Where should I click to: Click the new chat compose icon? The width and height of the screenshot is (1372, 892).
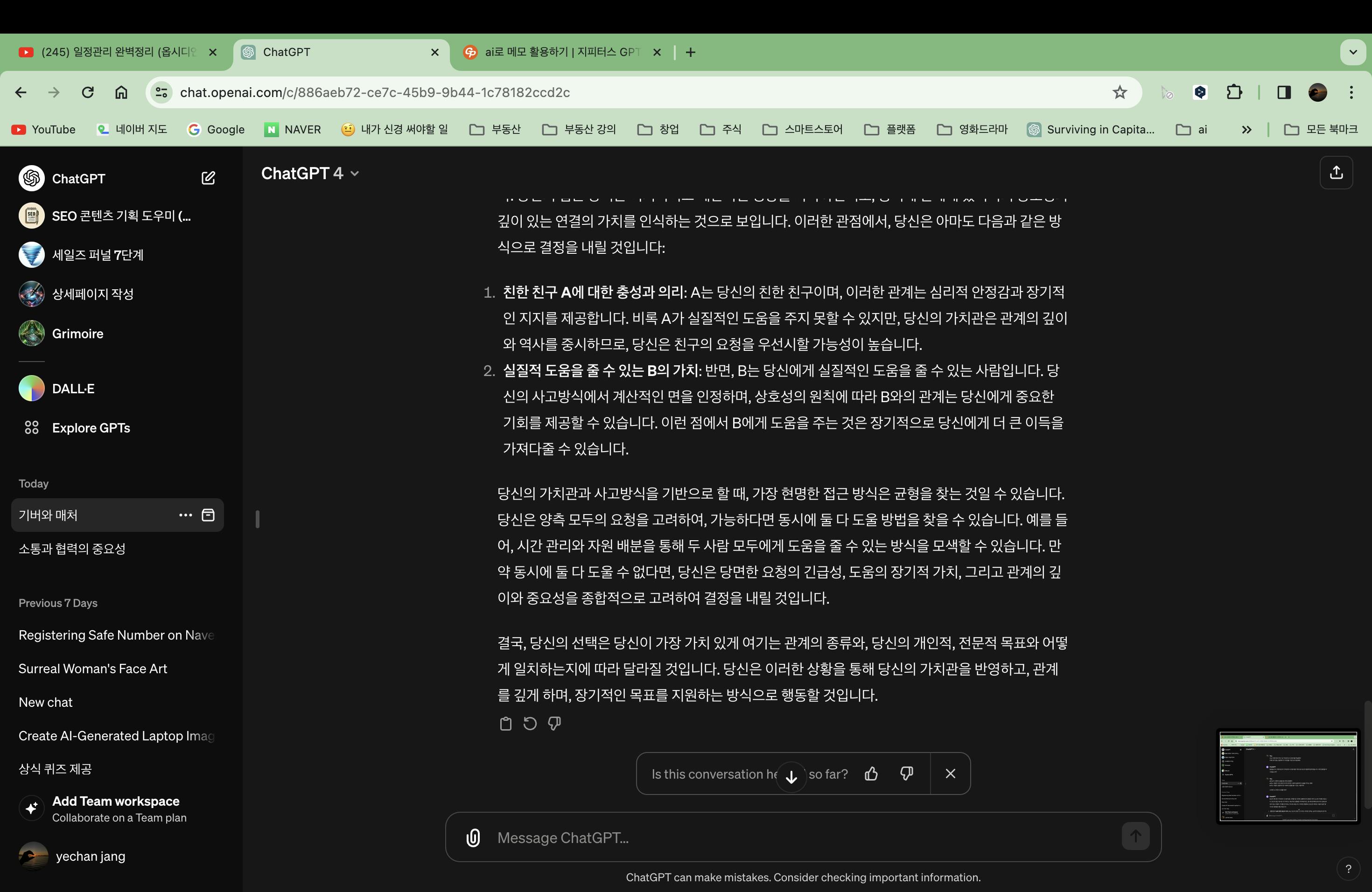208,178
